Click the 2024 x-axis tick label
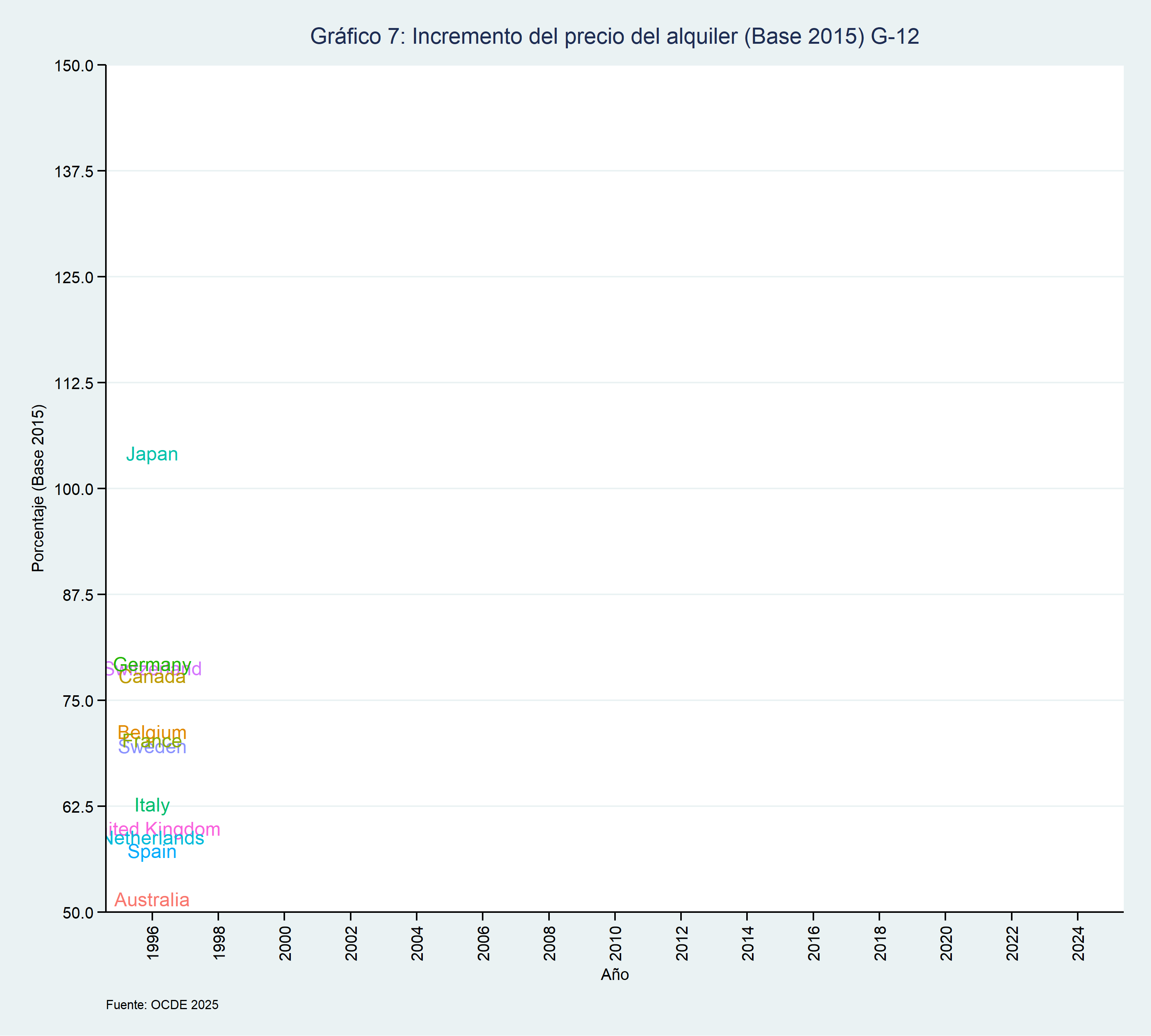The height and width of the screenshot is (1036, 1151). click(x=1078, y=944)
